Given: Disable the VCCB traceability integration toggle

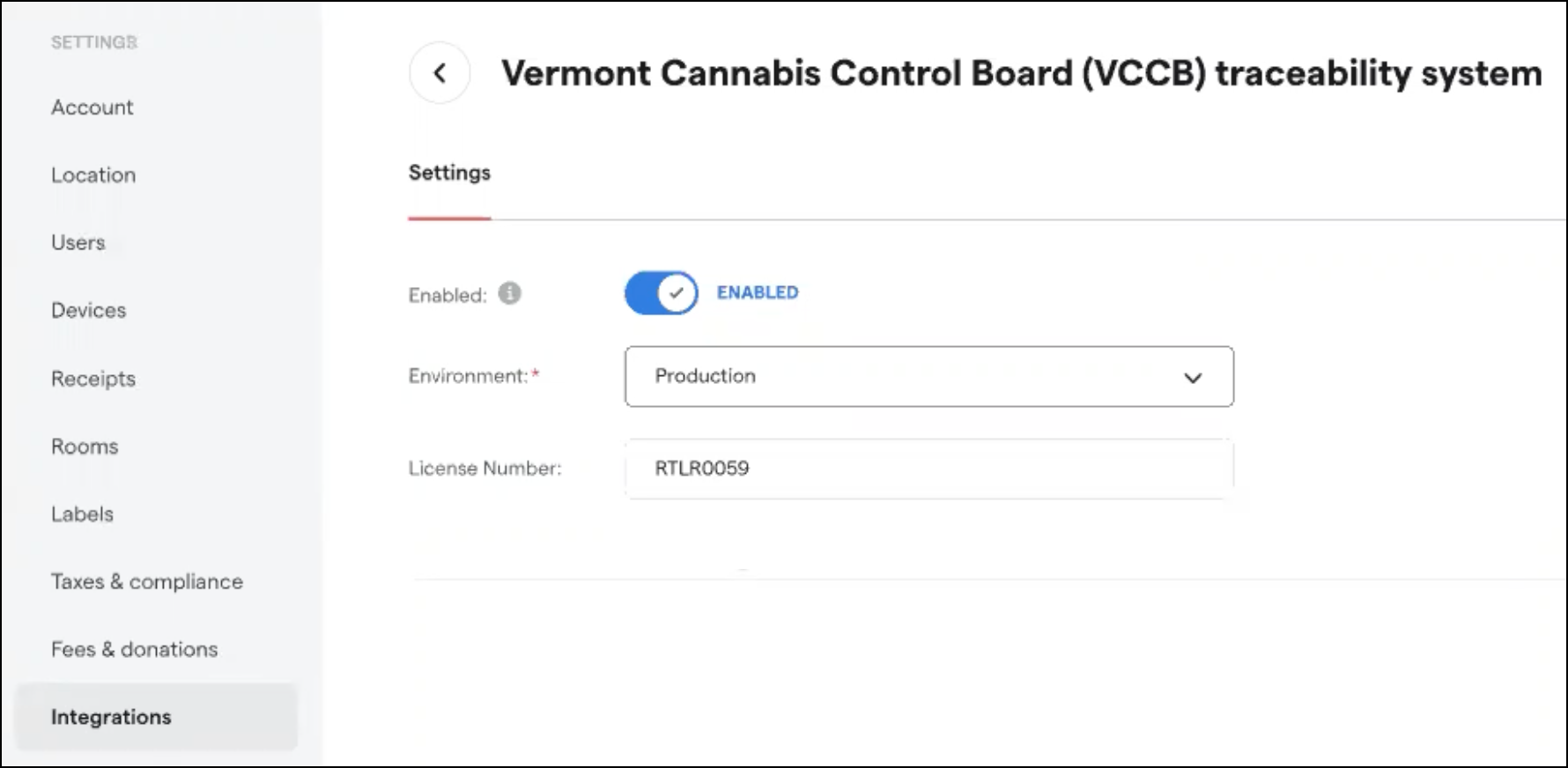Looking at the screenshot, I should pyautogui.click(x=661, y=293).
